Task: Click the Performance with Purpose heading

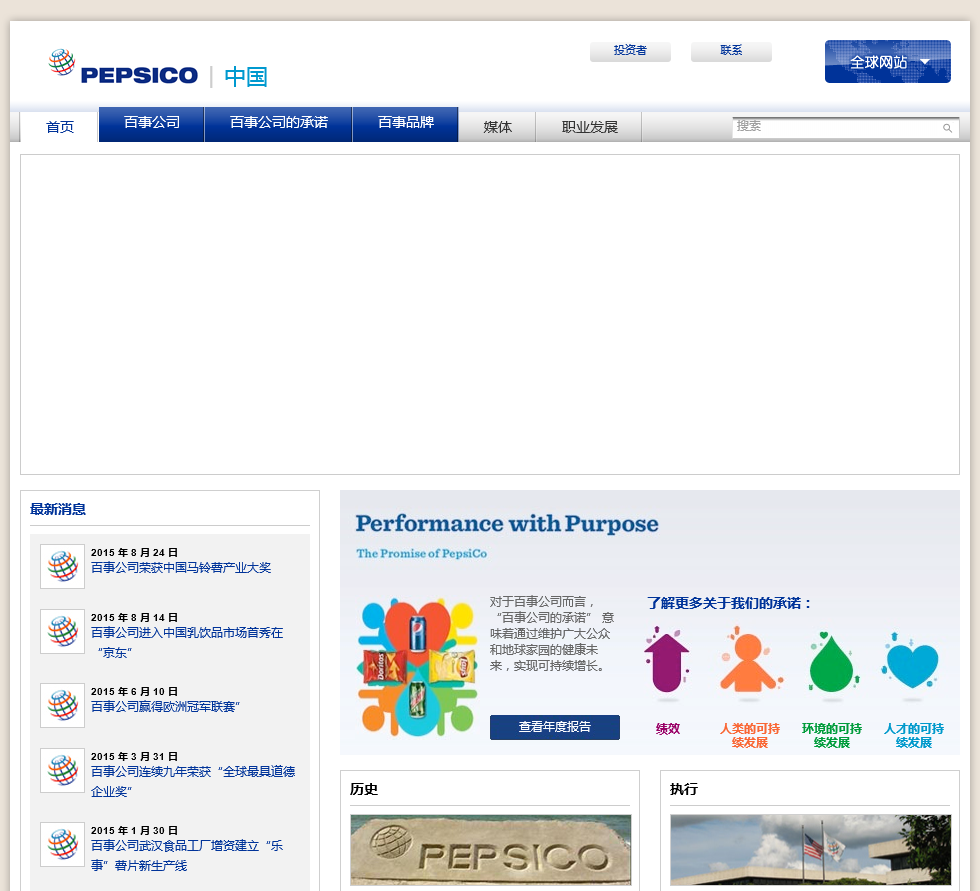Action: click(507, 524)
